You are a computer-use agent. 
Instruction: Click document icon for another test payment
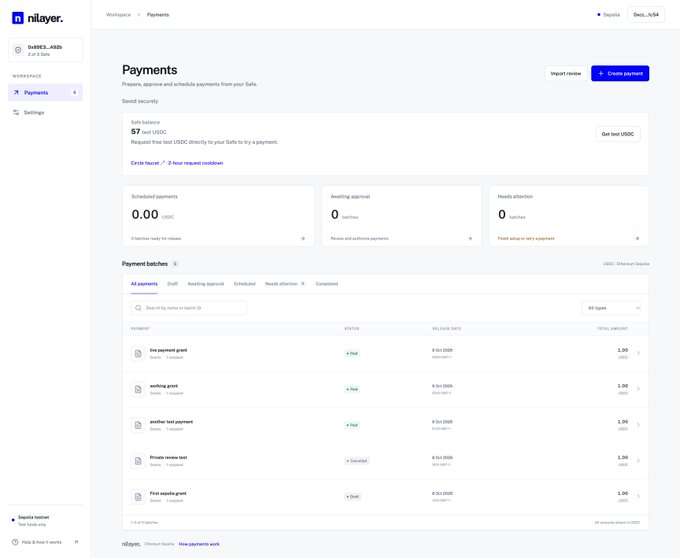tap(138, 425)
